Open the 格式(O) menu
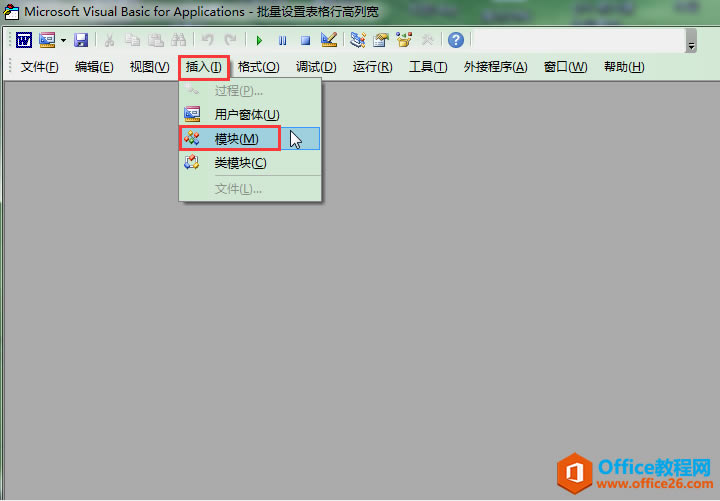 click(x=259, y=67)
